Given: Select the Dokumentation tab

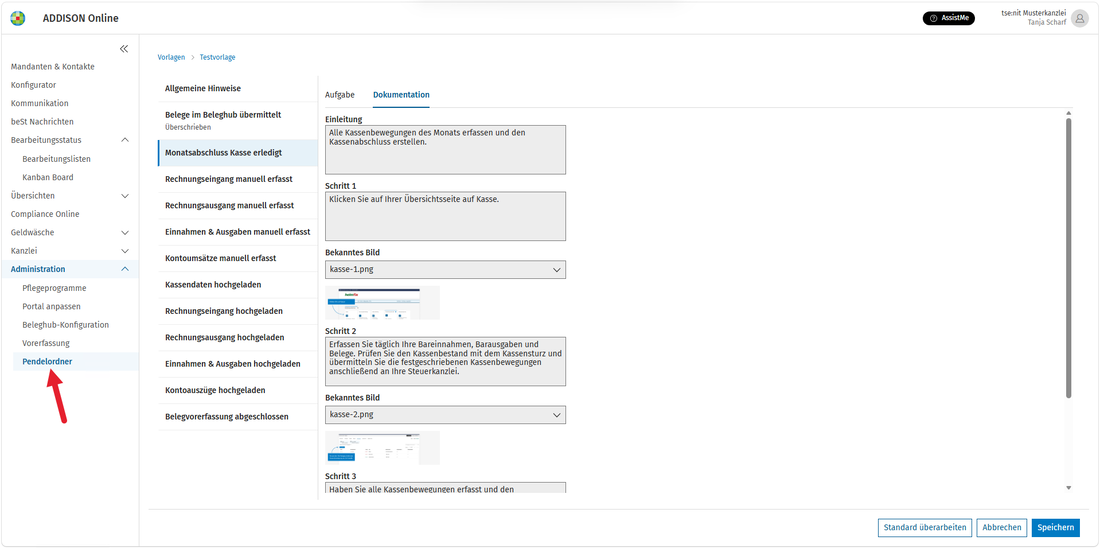Looking at the screenshot, I should click(401, 95).
